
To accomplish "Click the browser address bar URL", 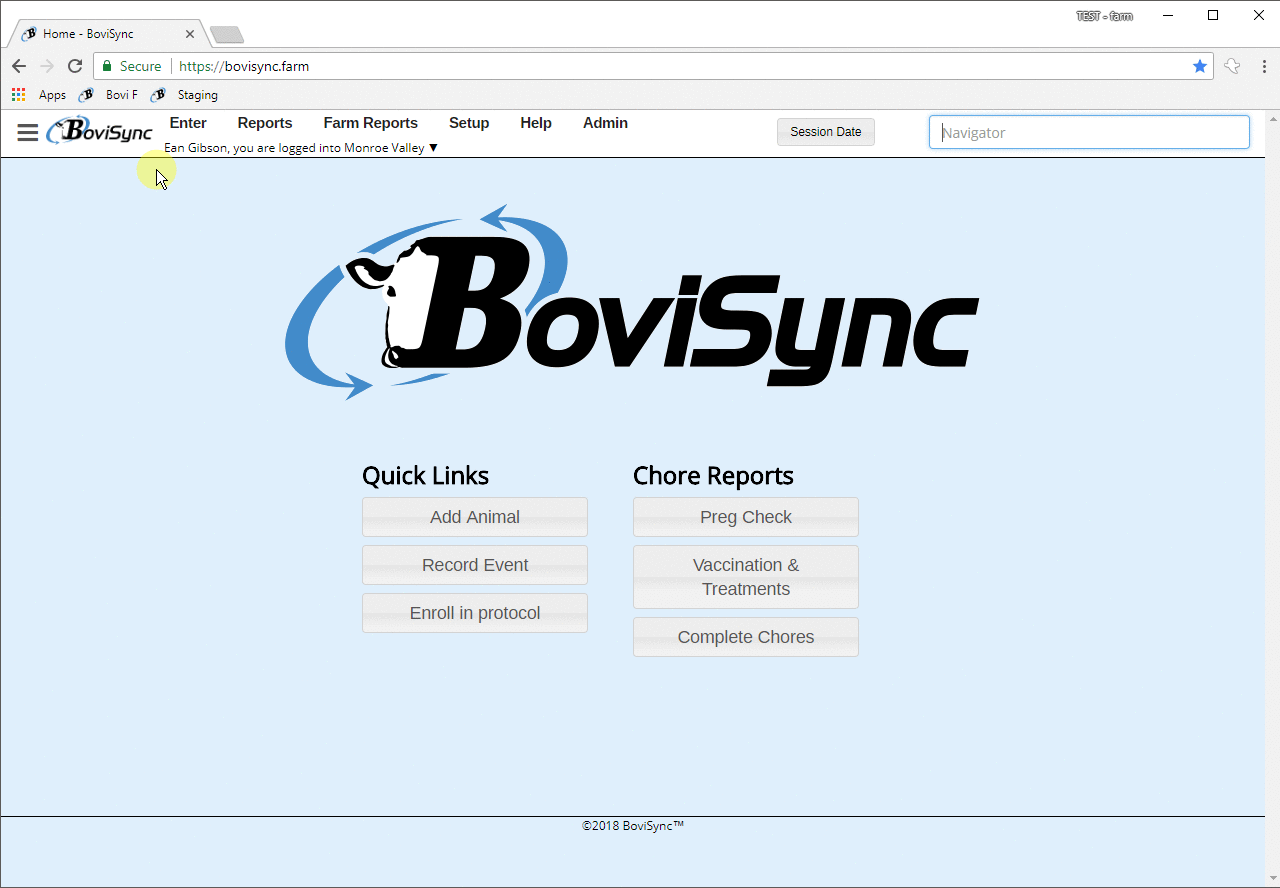I will [x=244, y=66].
